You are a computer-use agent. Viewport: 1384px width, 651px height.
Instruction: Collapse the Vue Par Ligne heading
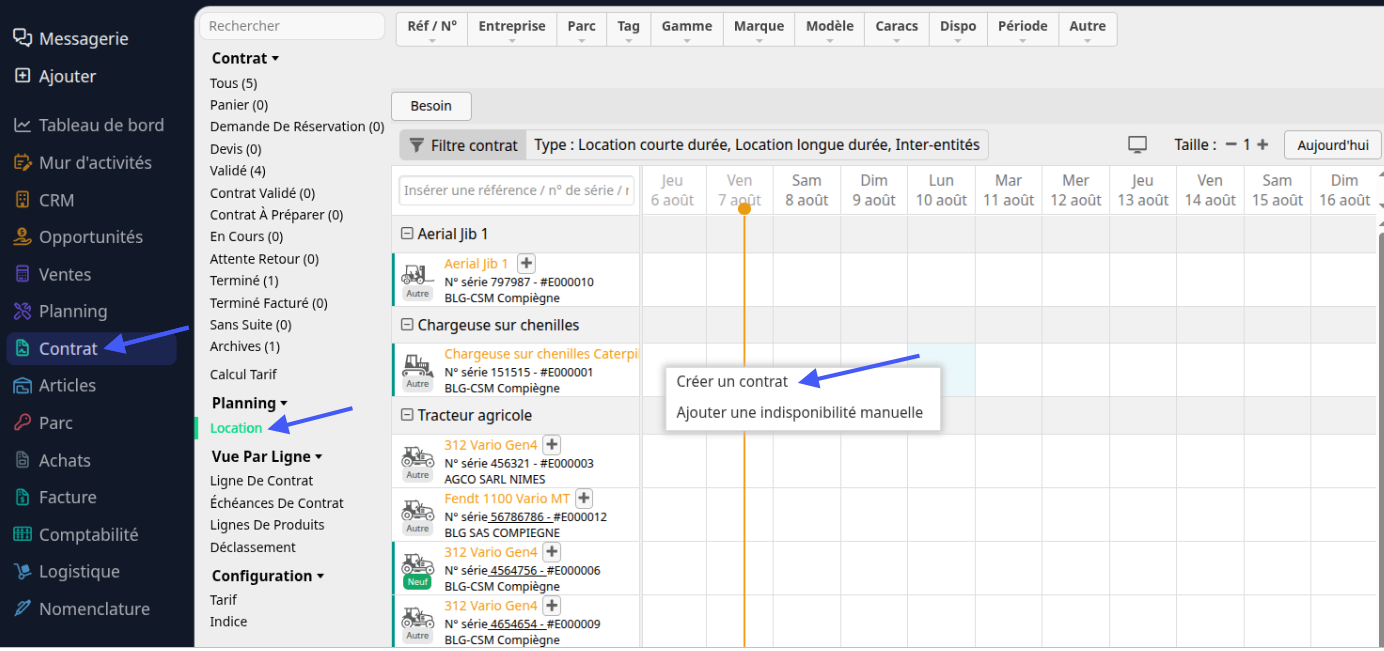click(267, 456)
